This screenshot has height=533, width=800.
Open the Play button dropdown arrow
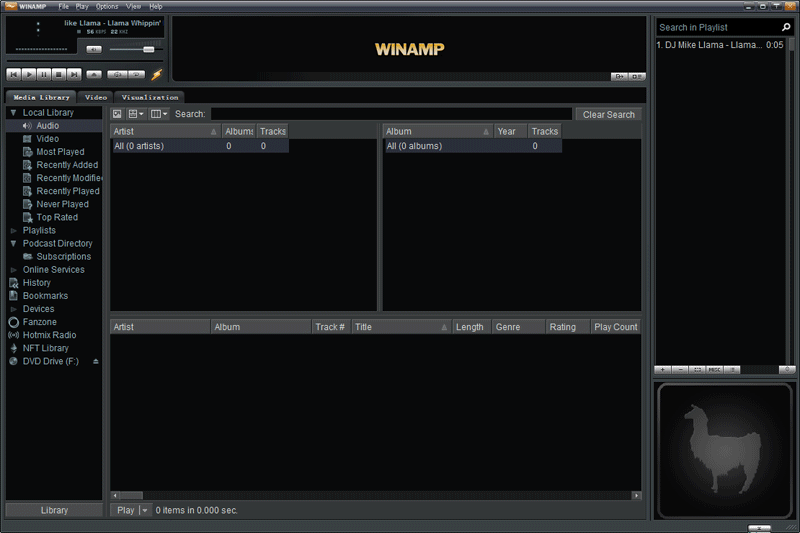coord(145,510)
